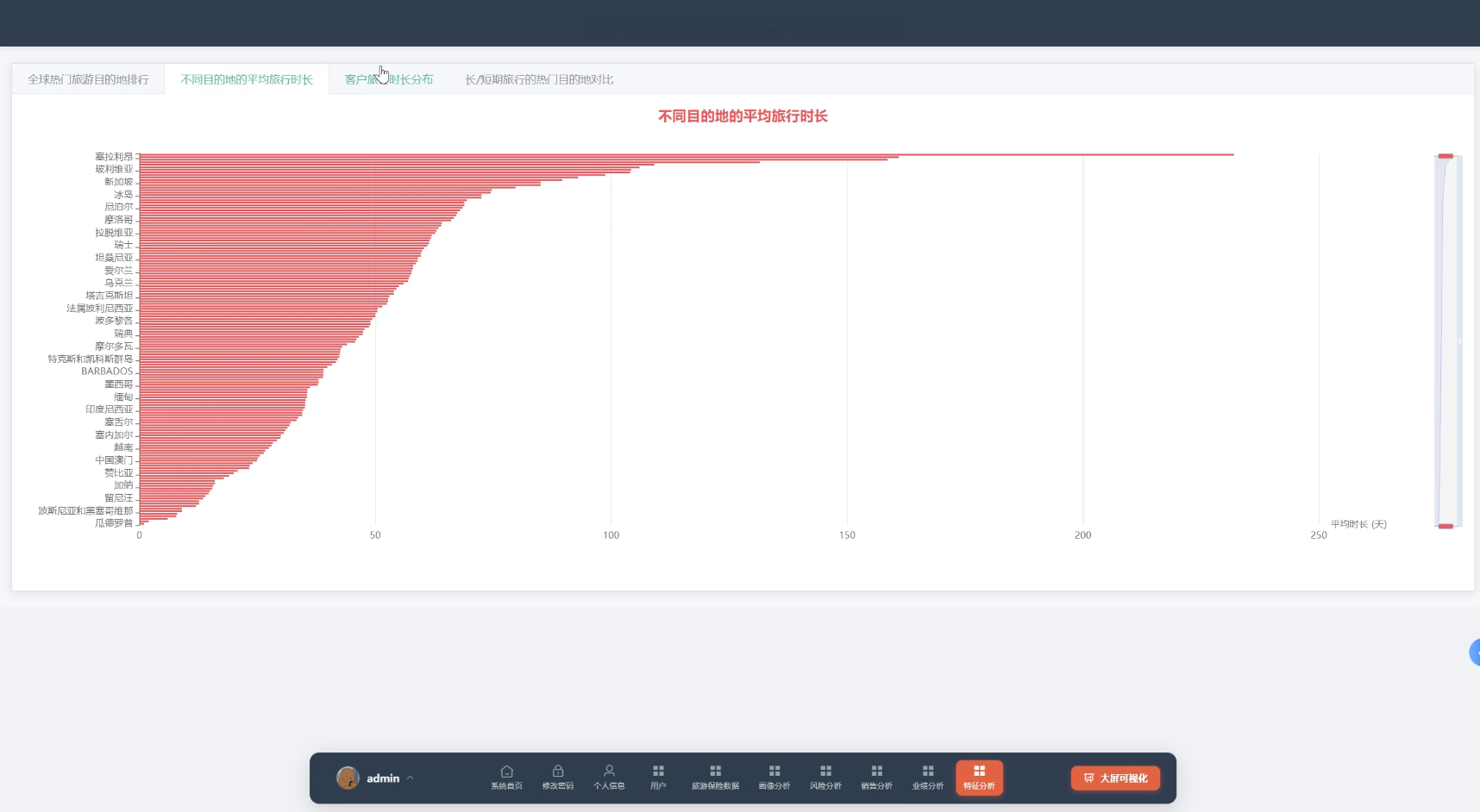Click the 拉脱维亚 axis label

tap(114, 233)
